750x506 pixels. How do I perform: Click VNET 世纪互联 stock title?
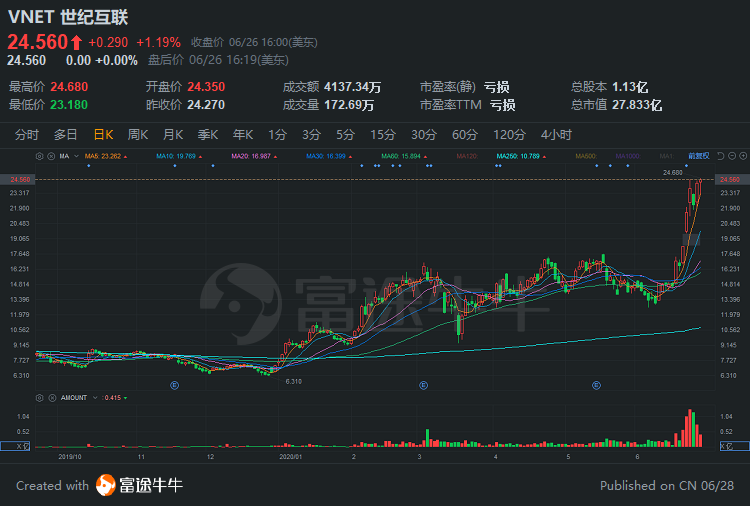(x=68, y=17)
